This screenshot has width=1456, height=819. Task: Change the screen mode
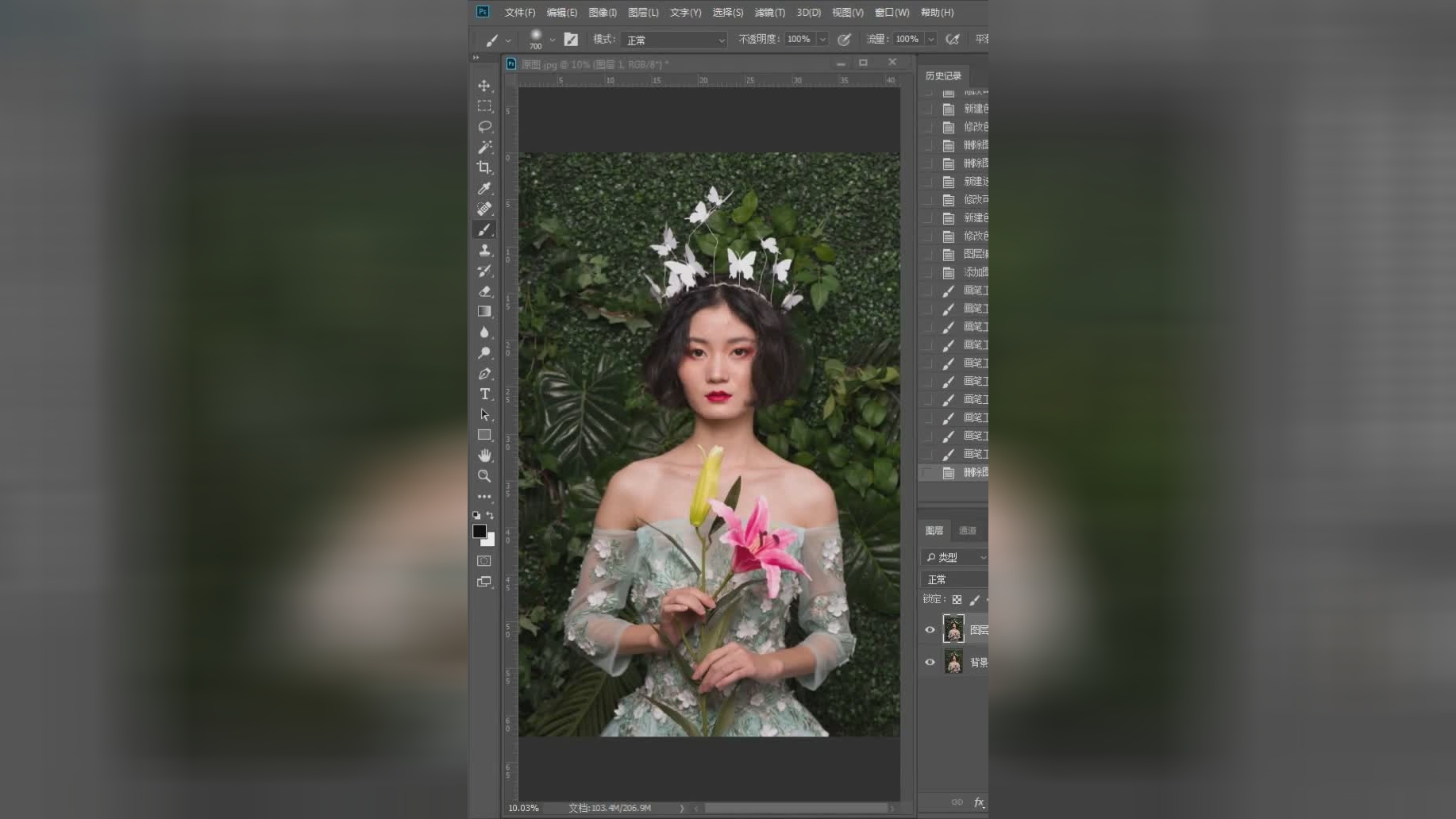click(483, 582)
